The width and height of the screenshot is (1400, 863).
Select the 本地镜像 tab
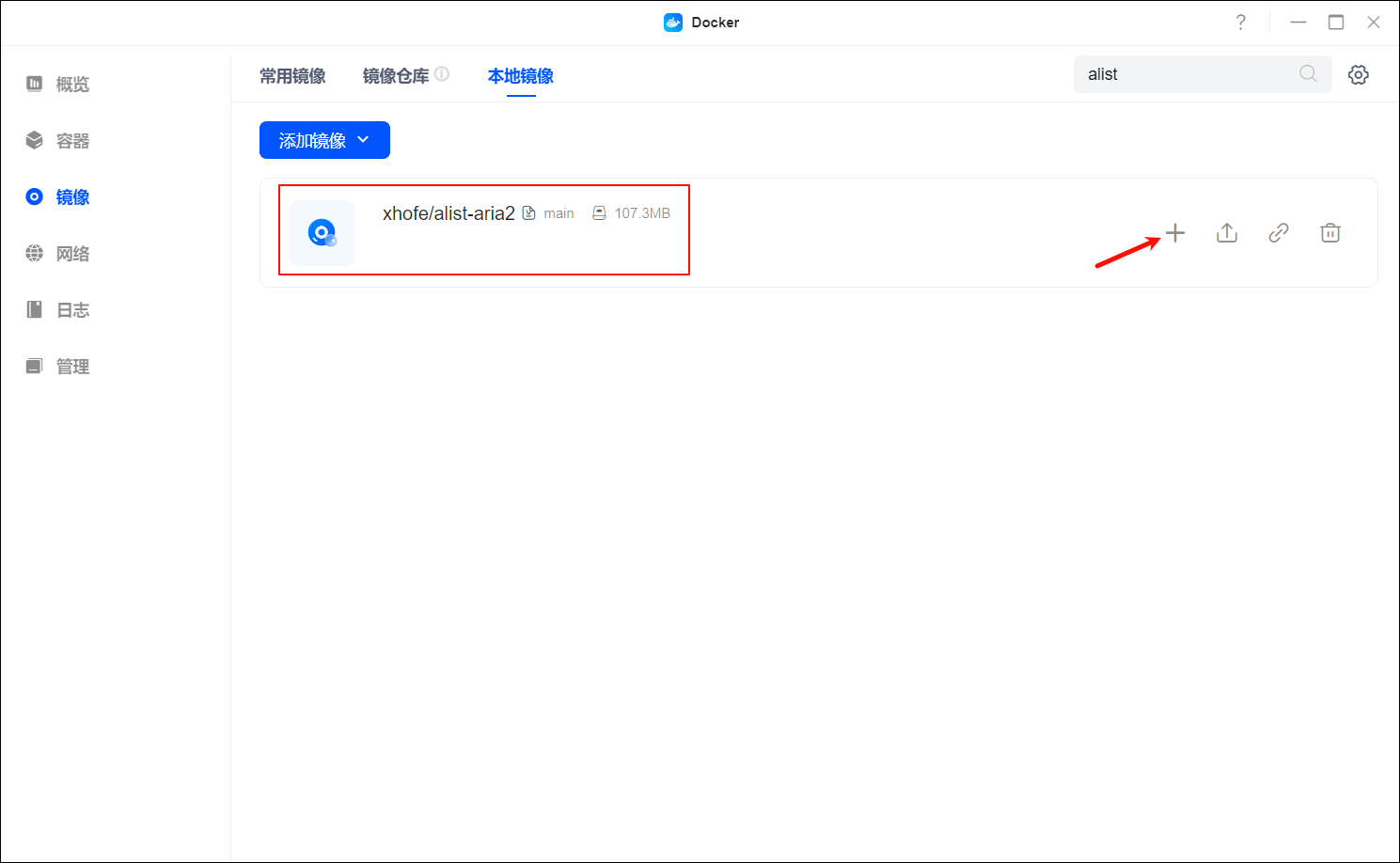520,76
